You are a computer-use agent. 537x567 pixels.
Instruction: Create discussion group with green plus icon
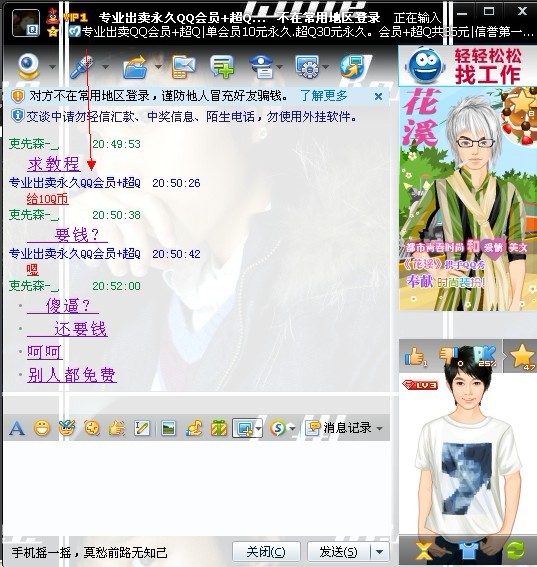(x=222, y=67)
